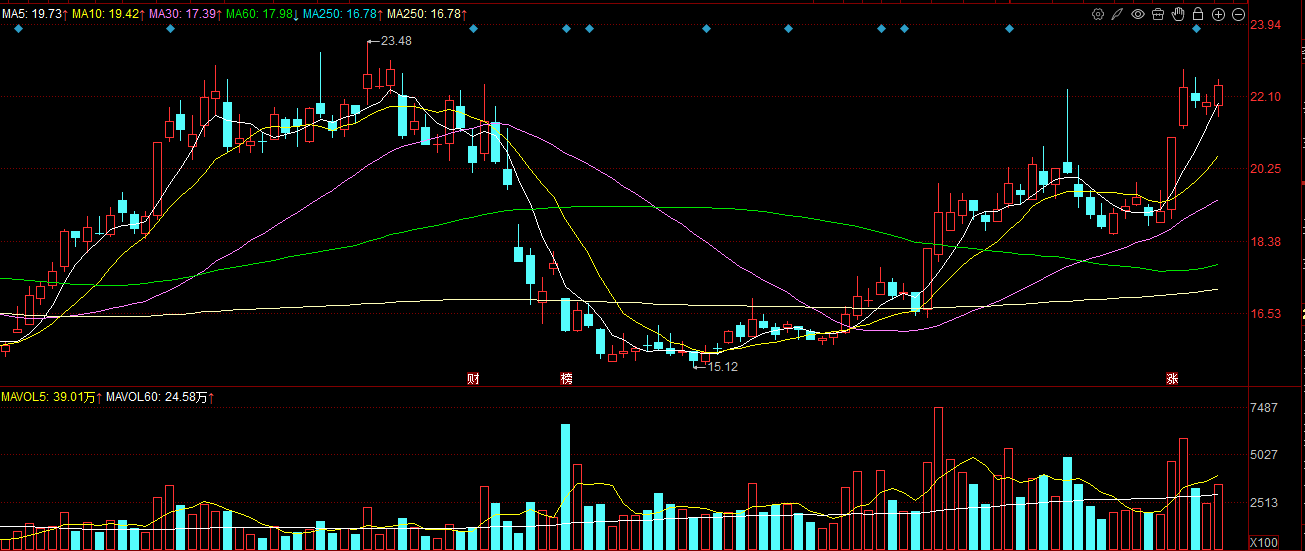The width and height of the screenshot is (1305, 551).
Task: Click the 财 event marker
Action: (x=473, y=379)
